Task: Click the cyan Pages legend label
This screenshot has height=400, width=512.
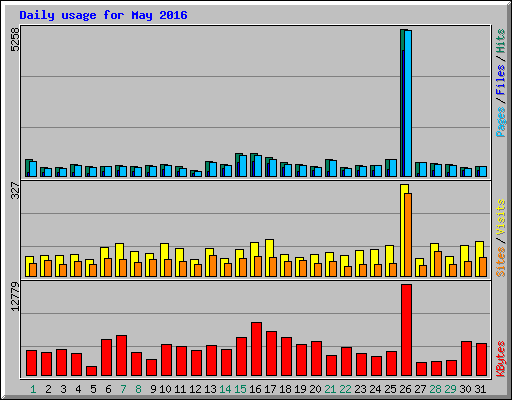Action: (501, 122)
